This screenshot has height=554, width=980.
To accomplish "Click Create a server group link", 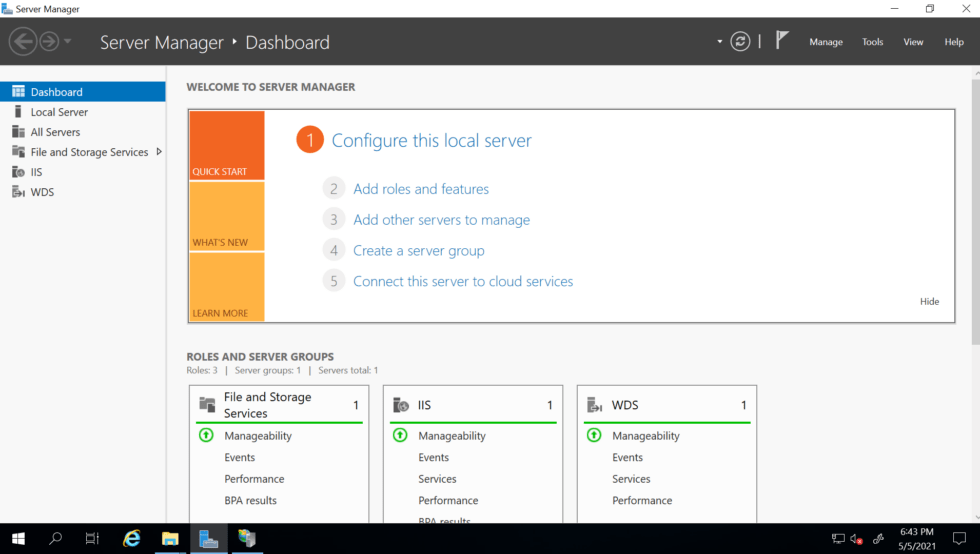I will click(x=419, y=251).
